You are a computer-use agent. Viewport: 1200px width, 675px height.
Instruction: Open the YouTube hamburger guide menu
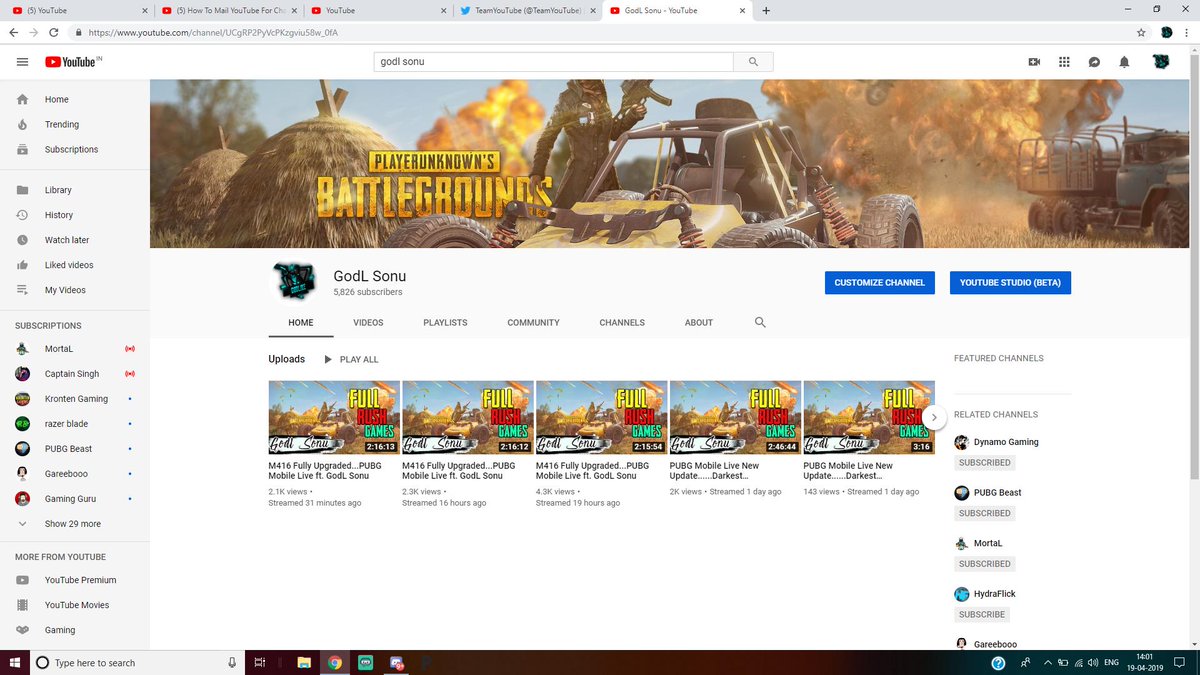pyautogui.click(x=22, y=62)
